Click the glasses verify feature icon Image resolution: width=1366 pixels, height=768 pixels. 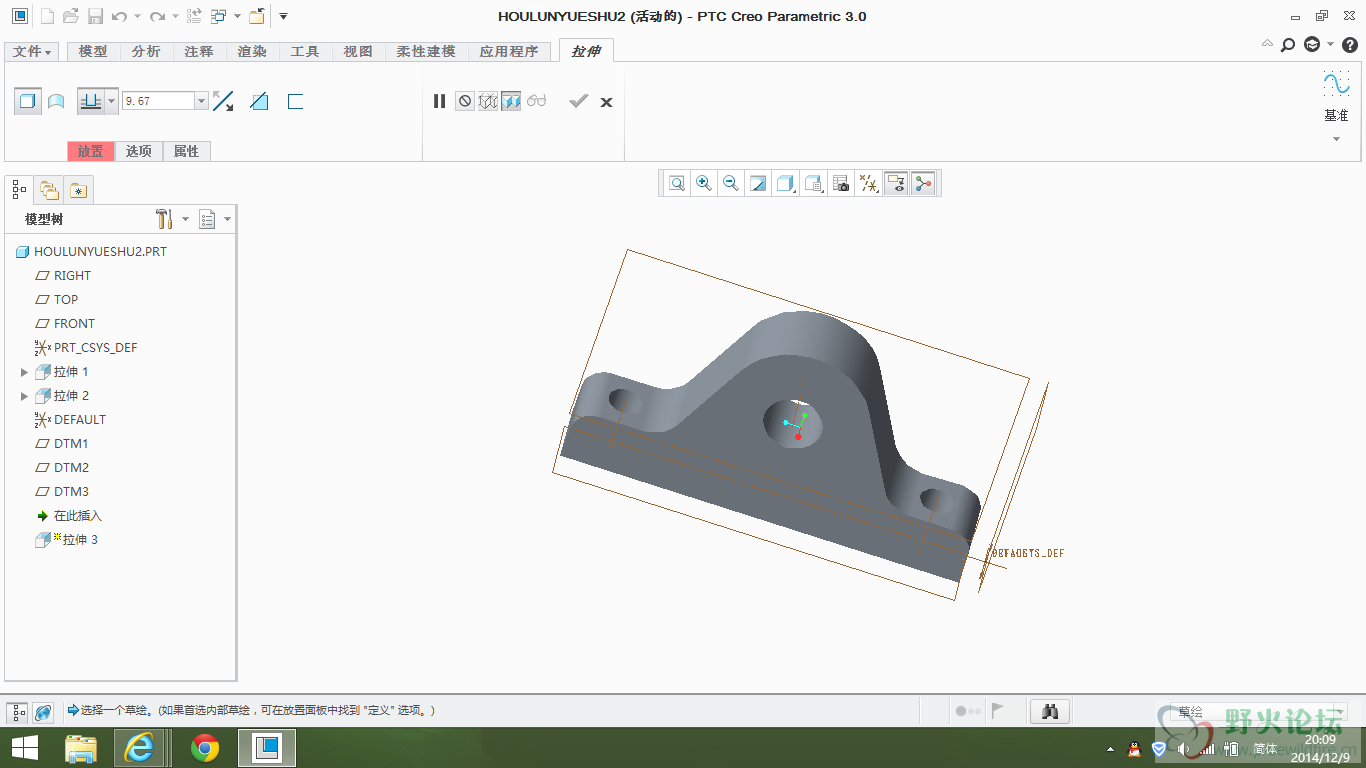(537, 101)
